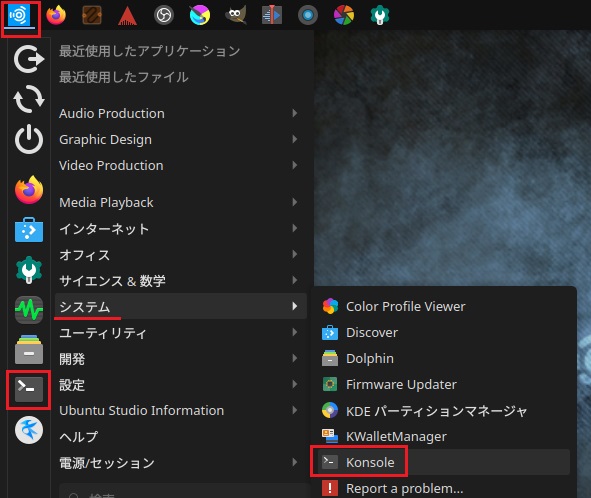Click the search field at menu bottom
Viewport: 591px width, 498px height.
(183, 492)
